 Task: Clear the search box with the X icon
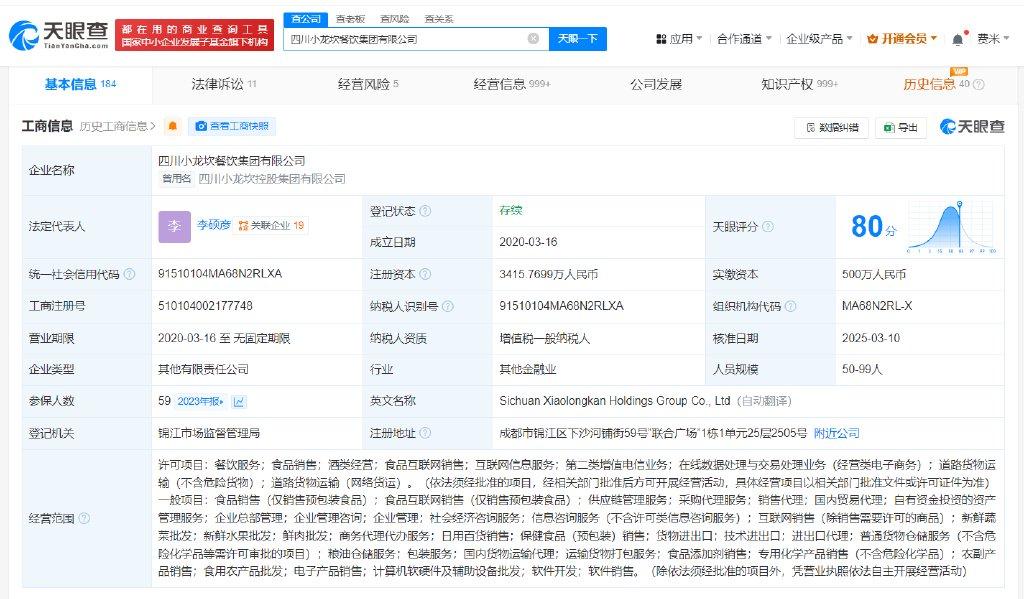click(534, 39)
